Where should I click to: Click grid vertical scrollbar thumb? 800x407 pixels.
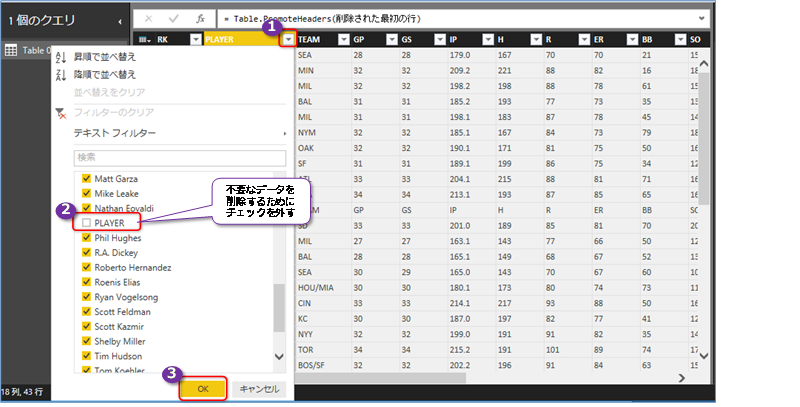tap(704, 138)
